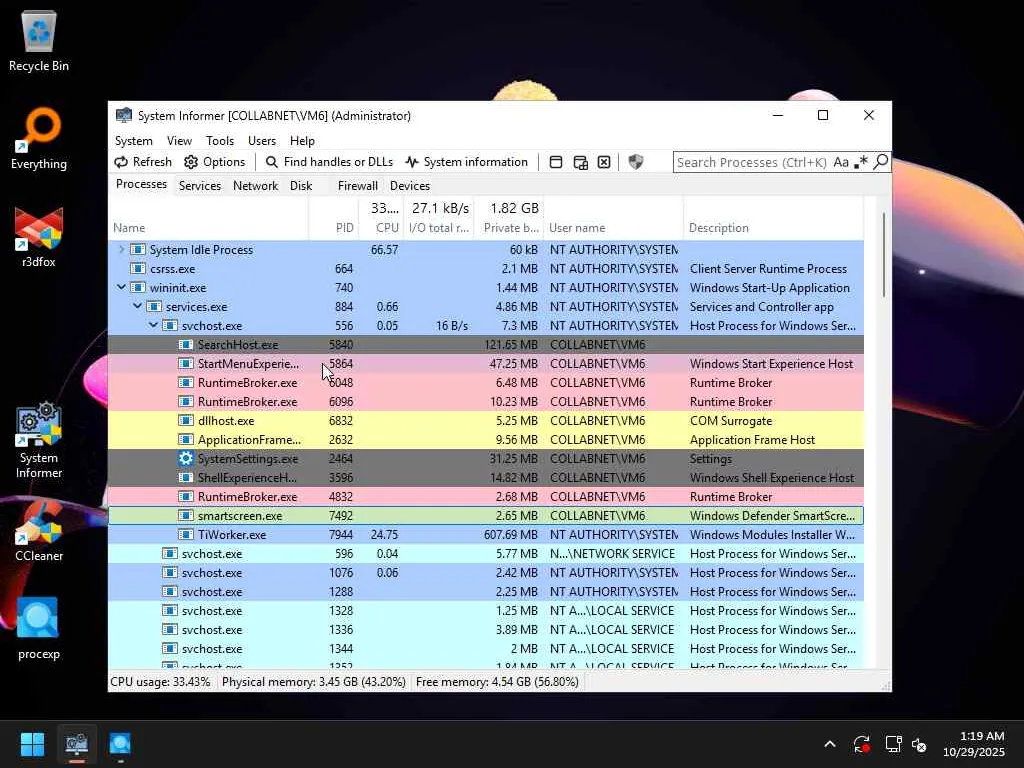Toggle case sensitive search (Aa)
Viewport: 1024px width, 768px height.
click(841, 162)
